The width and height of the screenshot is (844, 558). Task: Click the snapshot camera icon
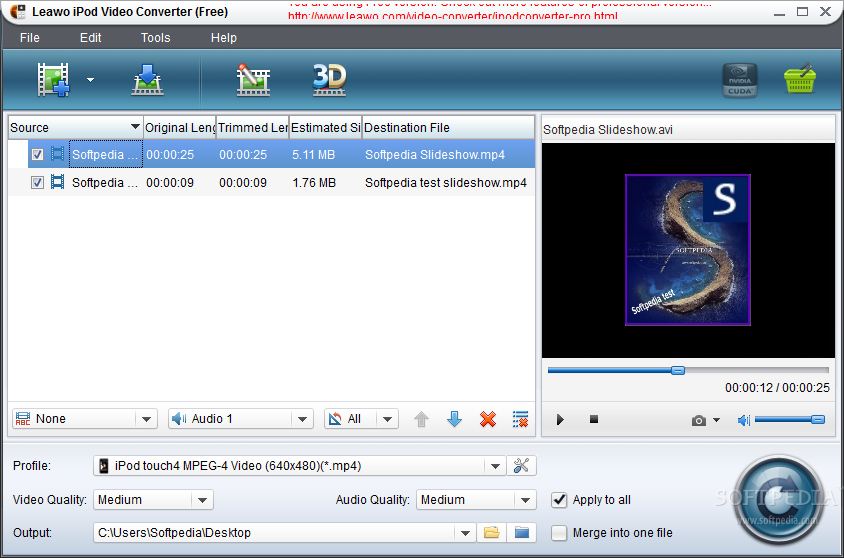pos(699,420)
